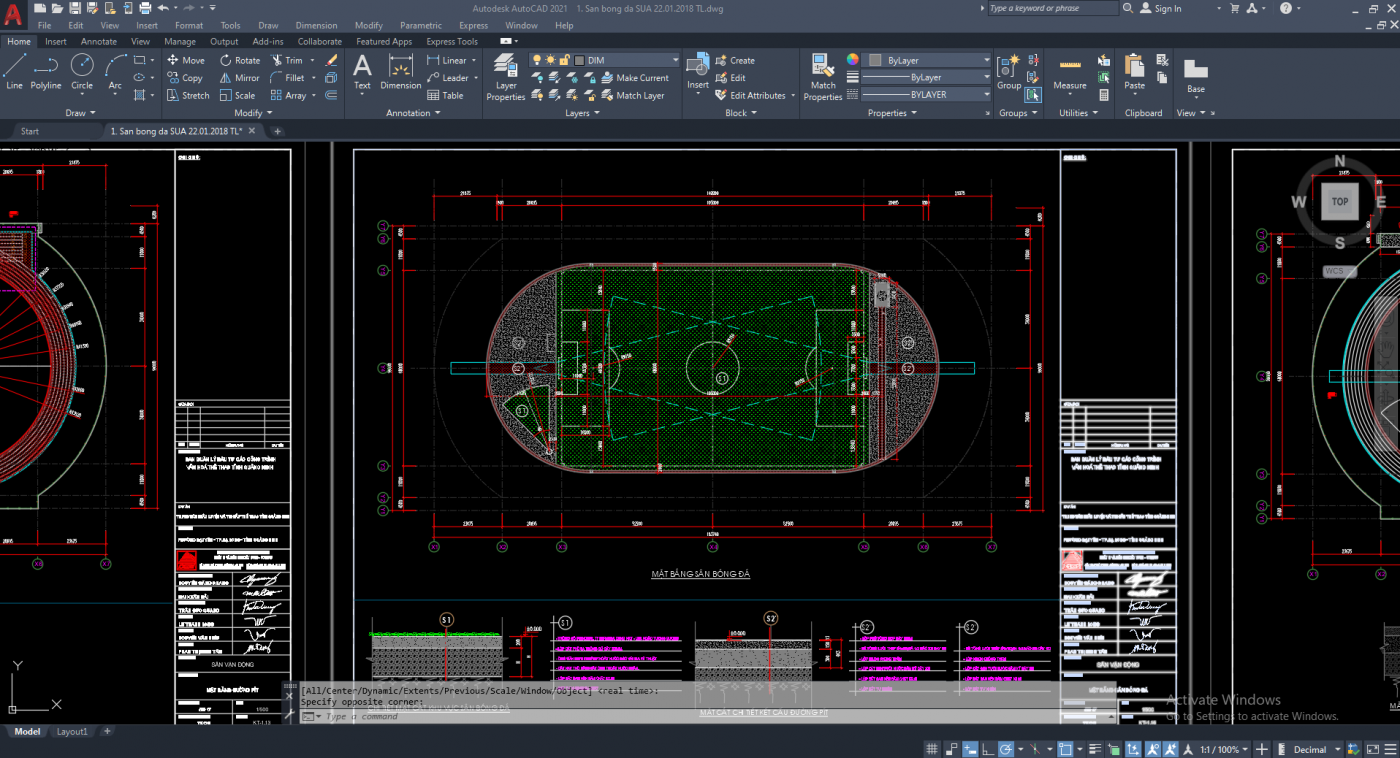Insert a Table annotation
This screenshot has width=1400, height=758.
tap(445, 96)
